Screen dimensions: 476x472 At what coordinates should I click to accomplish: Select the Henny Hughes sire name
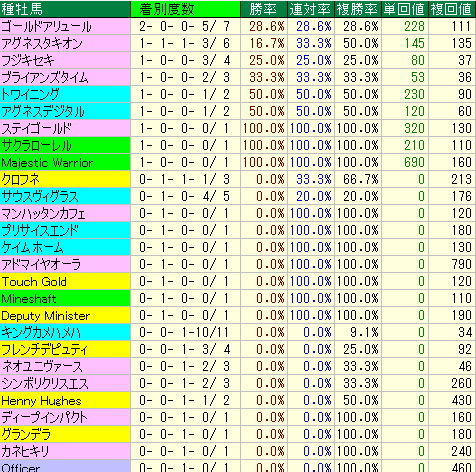[x=41, y=401]
